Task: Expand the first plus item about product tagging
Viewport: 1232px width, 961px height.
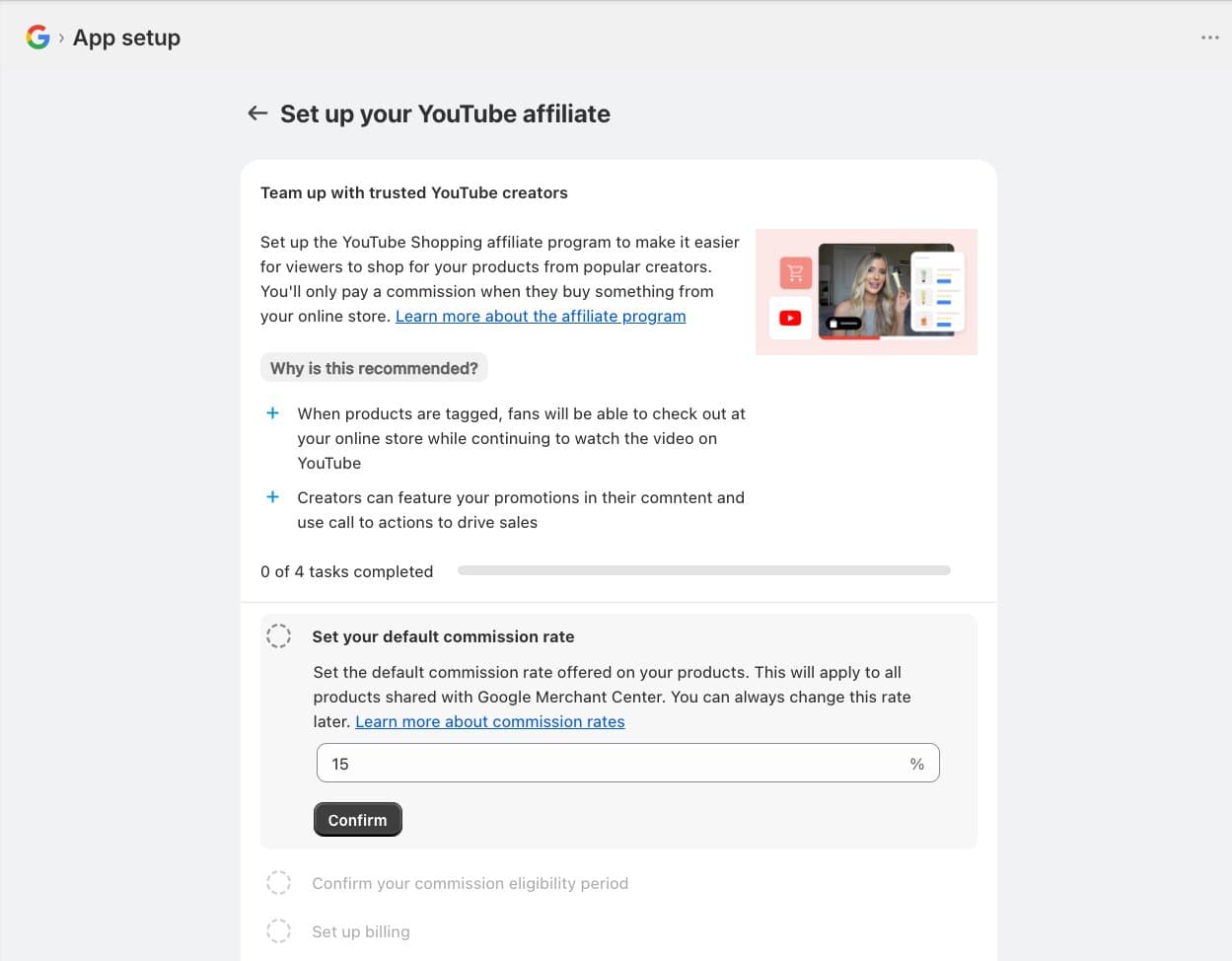Action: tap(272, 413)
